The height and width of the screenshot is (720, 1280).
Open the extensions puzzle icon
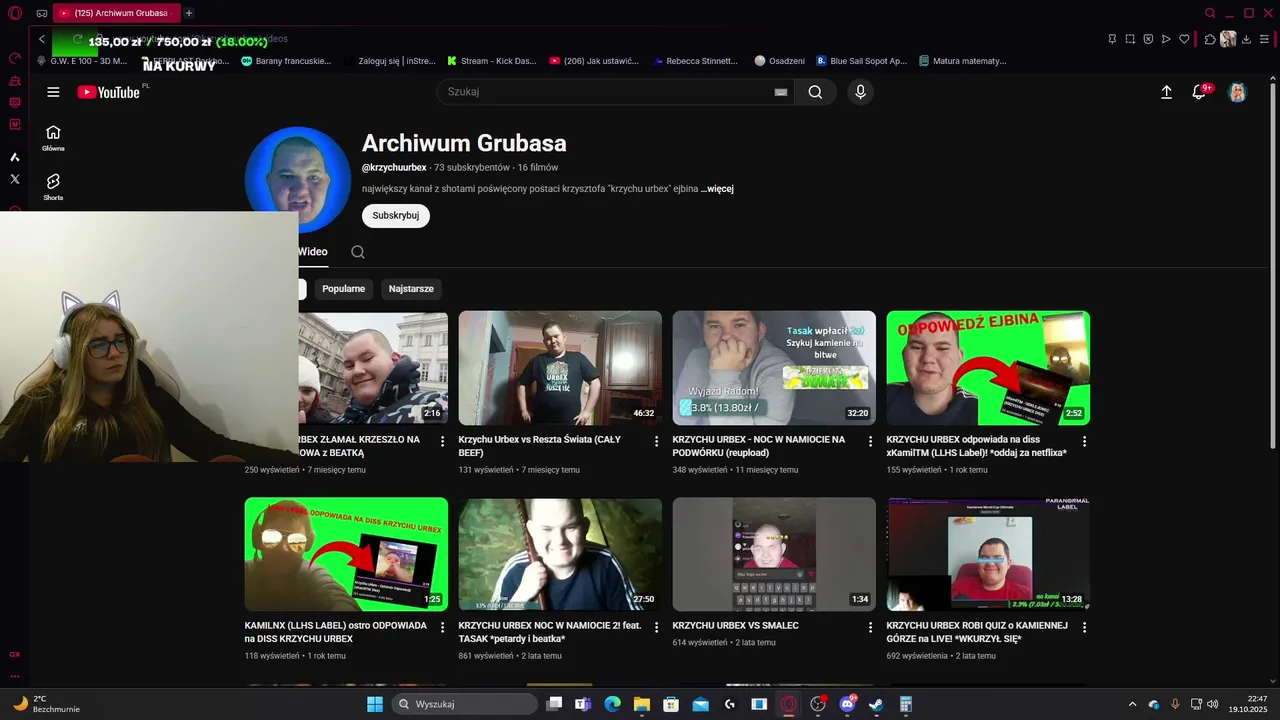tap(1210, 39)
